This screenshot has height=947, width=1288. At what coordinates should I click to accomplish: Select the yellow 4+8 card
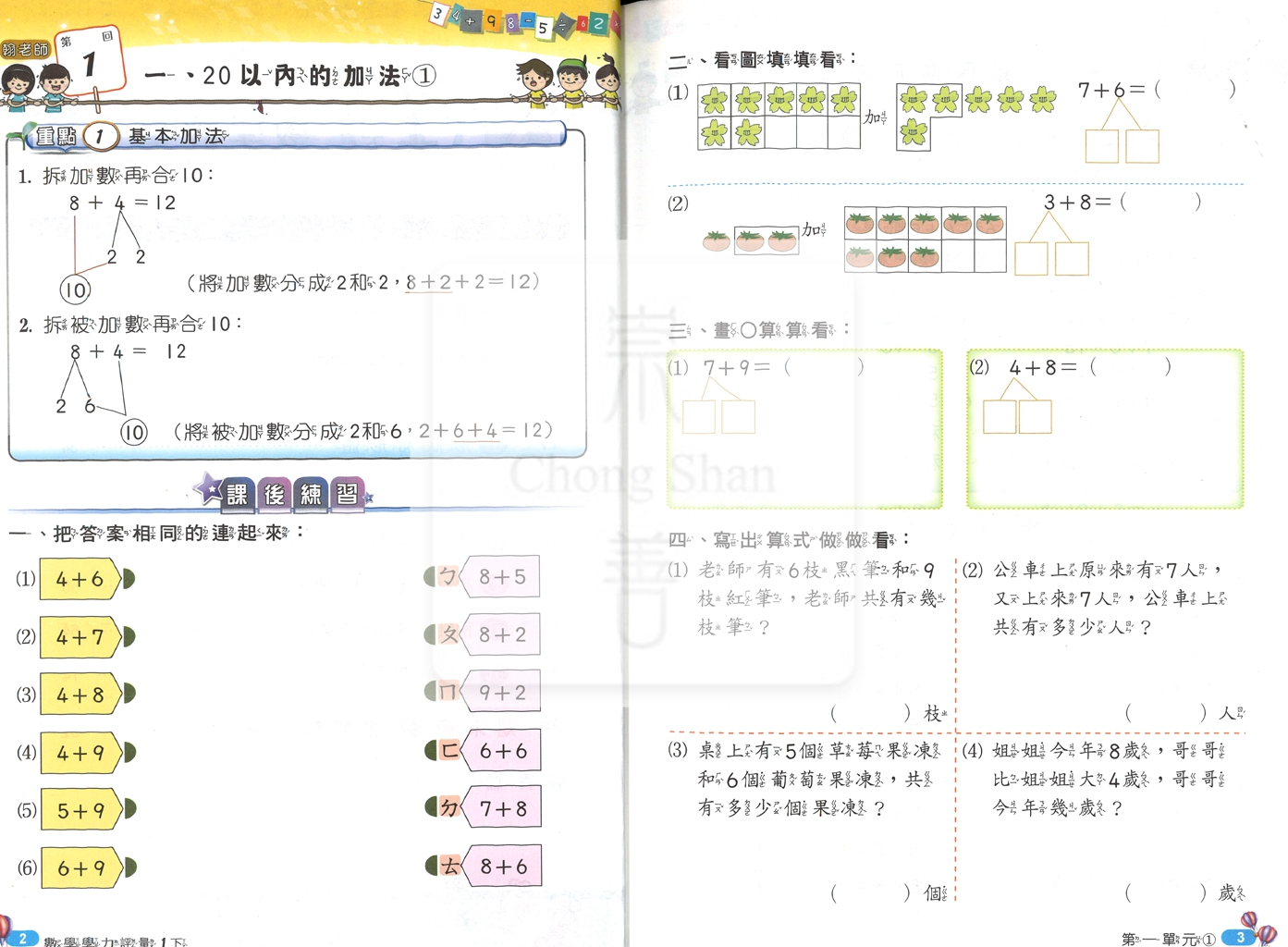coord(80,695)
